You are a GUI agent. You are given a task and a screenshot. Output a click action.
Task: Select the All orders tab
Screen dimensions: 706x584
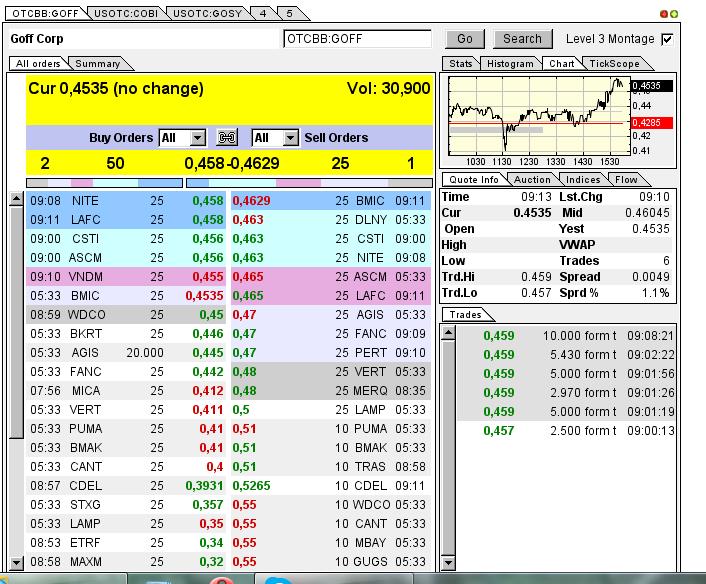click(x=38, y=63)
